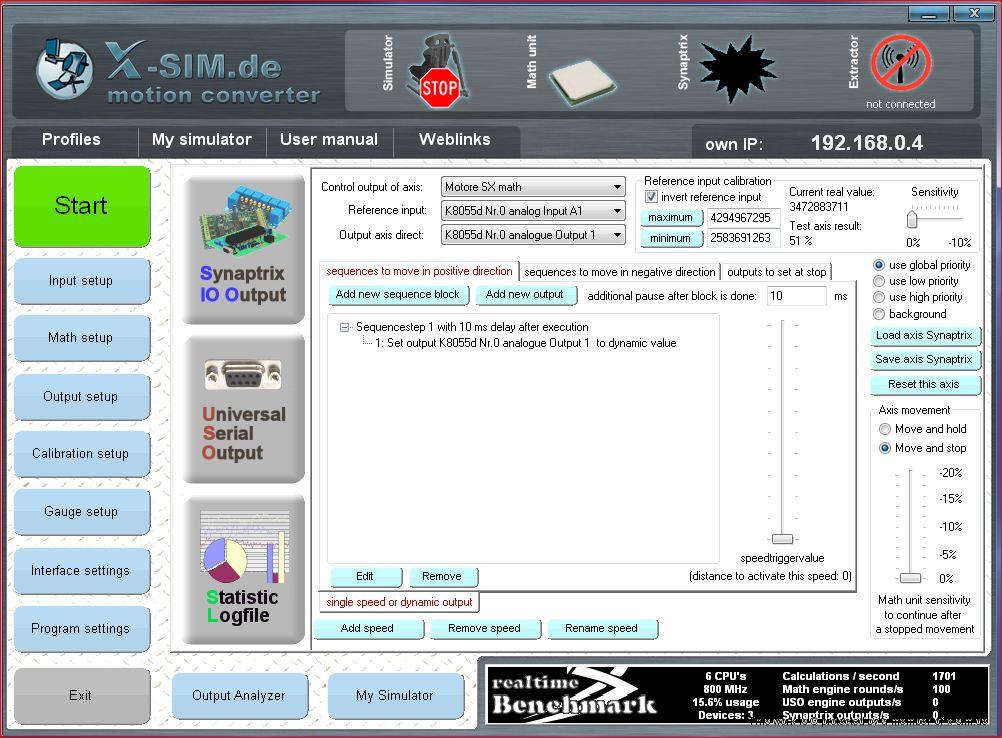Screen dimensions: 1002x738
Task: Click the X-SIM.de logo icon
Action: [x=64, y=69]
